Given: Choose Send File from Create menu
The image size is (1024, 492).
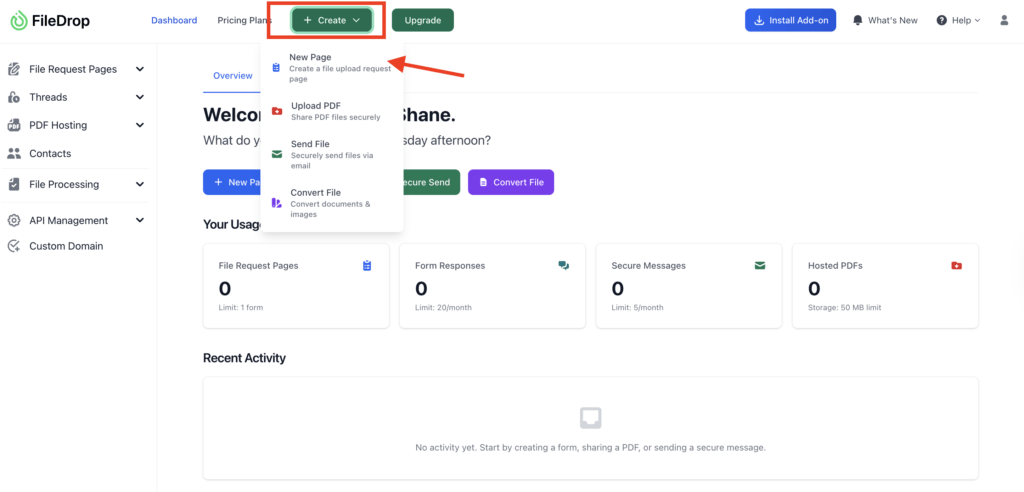Looking at the screenshot, I should 332,154.
